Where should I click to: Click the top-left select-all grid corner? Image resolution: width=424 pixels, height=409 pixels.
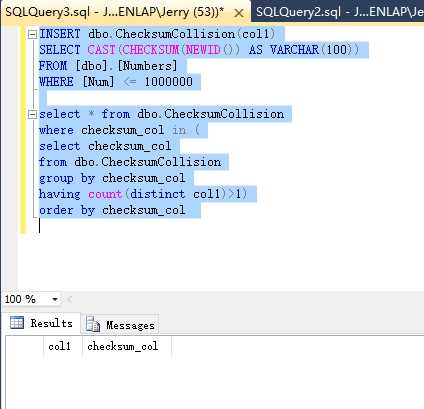tap(25, 347)
